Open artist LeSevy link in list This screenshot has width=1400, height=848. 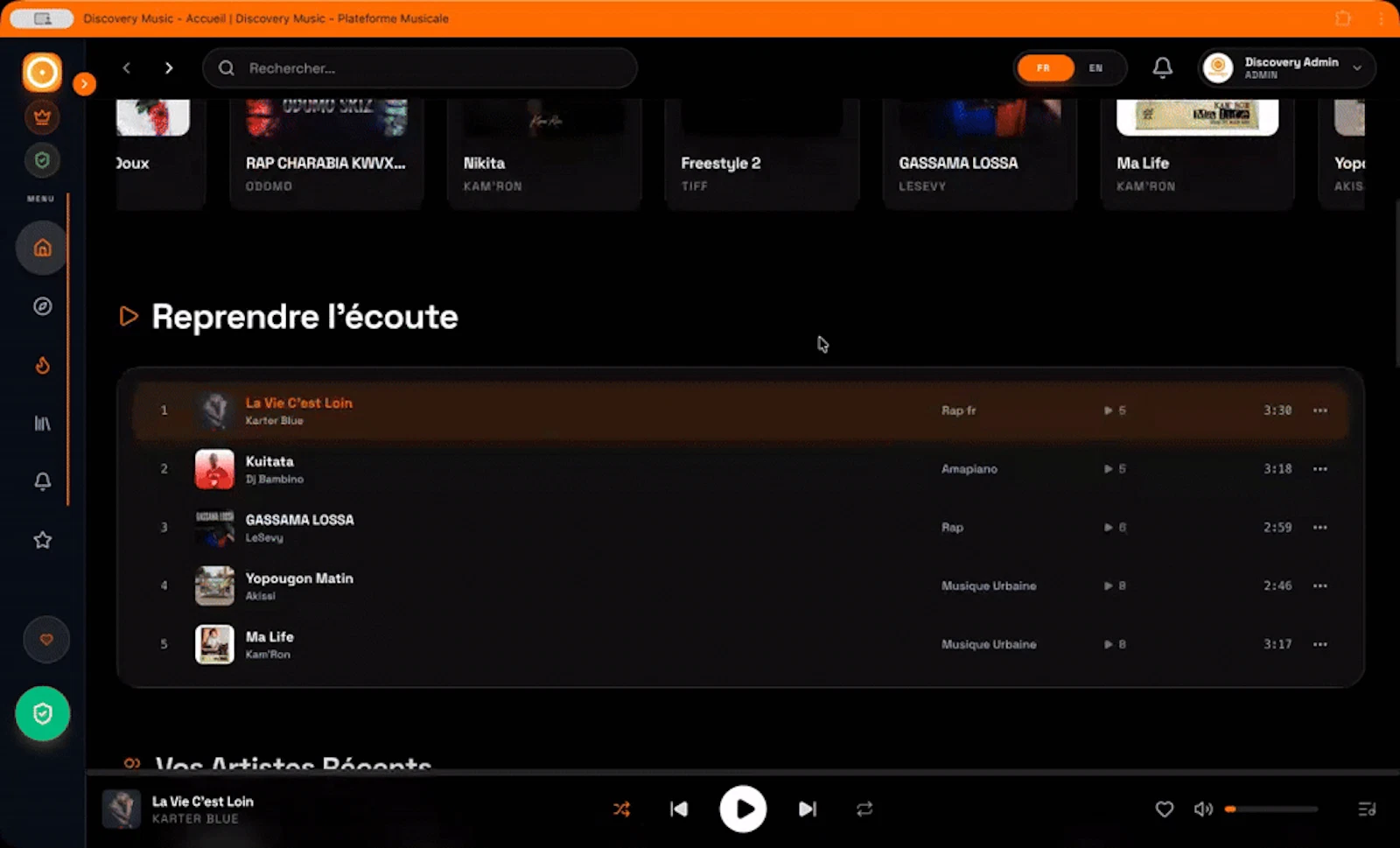coord(264,538)
